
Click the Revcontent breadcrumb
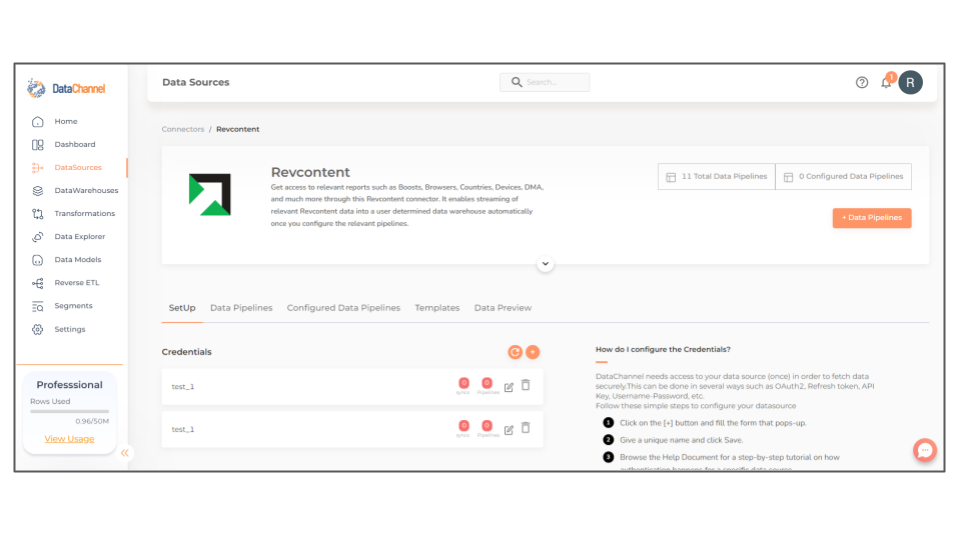pos(238,129)
